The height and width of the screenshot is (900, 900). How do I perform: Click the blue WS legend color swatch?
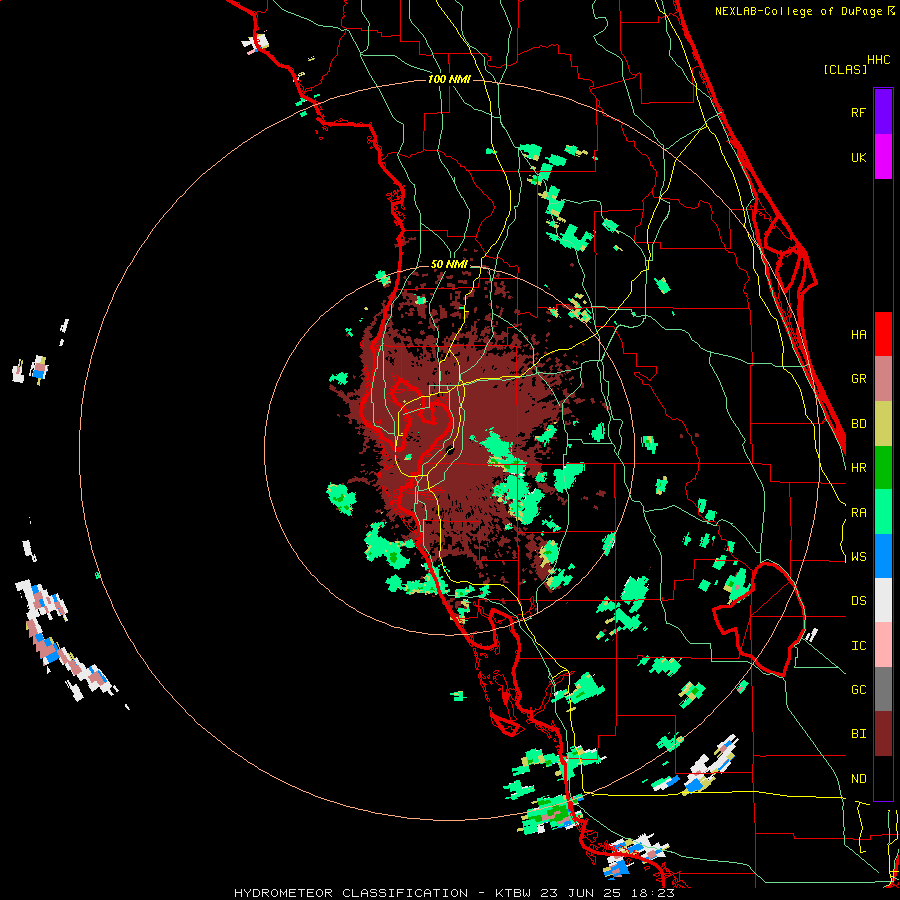883,556
